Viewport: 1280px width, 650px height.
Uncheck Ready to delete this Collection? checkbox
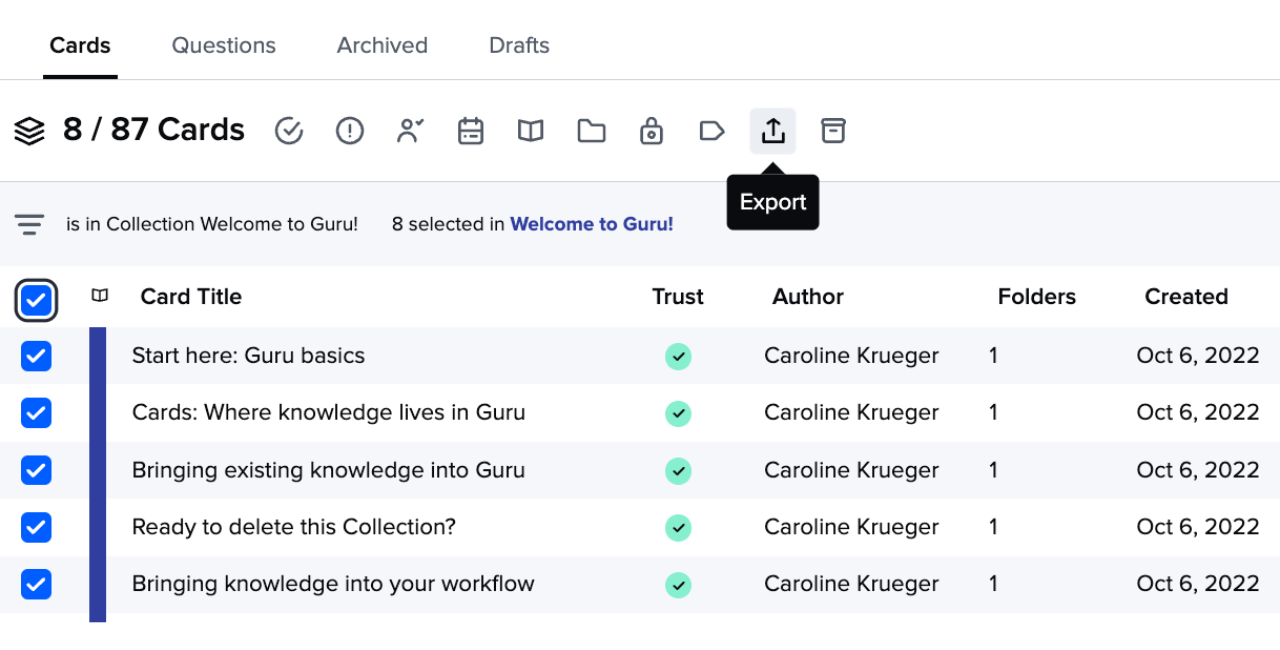tap(36, 527)
